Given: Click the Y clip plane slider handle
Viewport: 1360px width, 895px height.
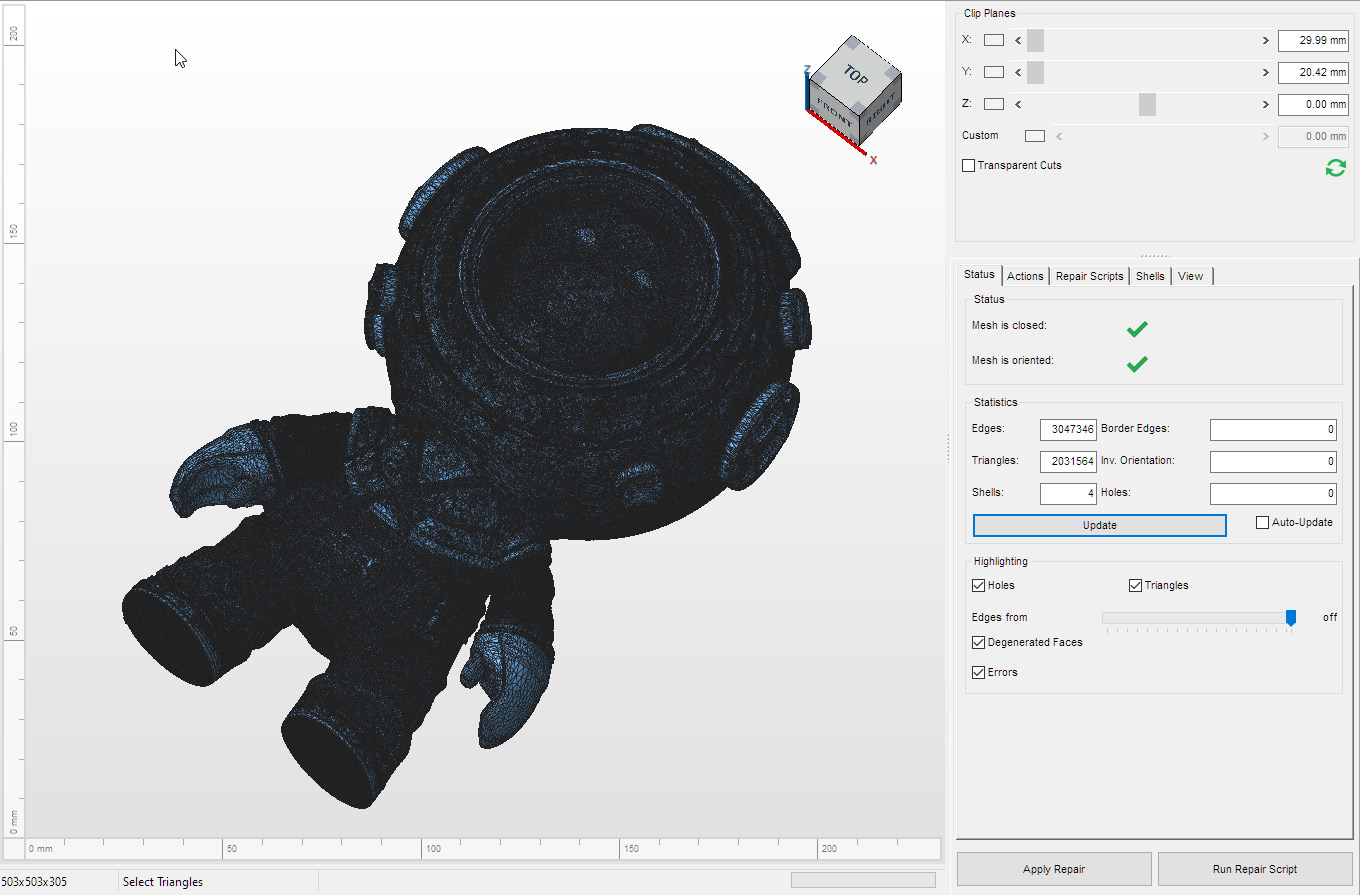Looking at the screenshot, I should [x=1035, y=72].
